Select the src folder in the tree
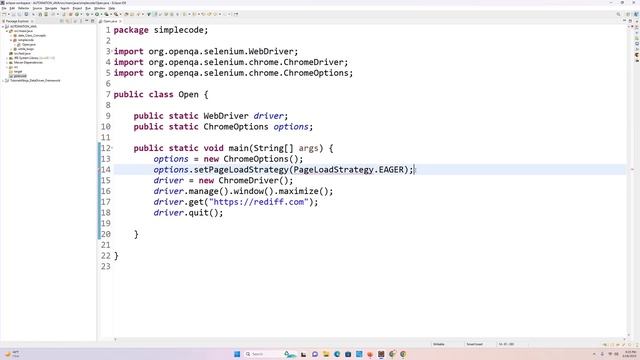The width and height of the screenshot is (640, 360). coord(13,67)
